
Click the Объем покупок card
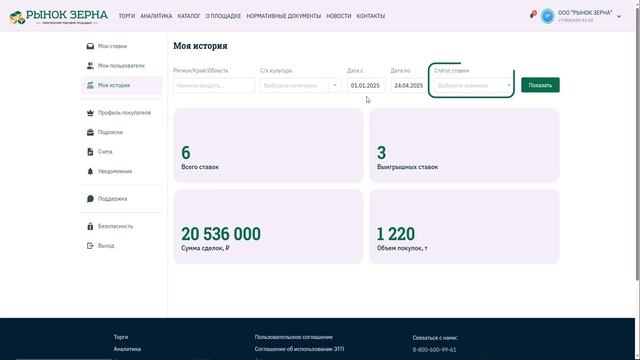point(464,227)
